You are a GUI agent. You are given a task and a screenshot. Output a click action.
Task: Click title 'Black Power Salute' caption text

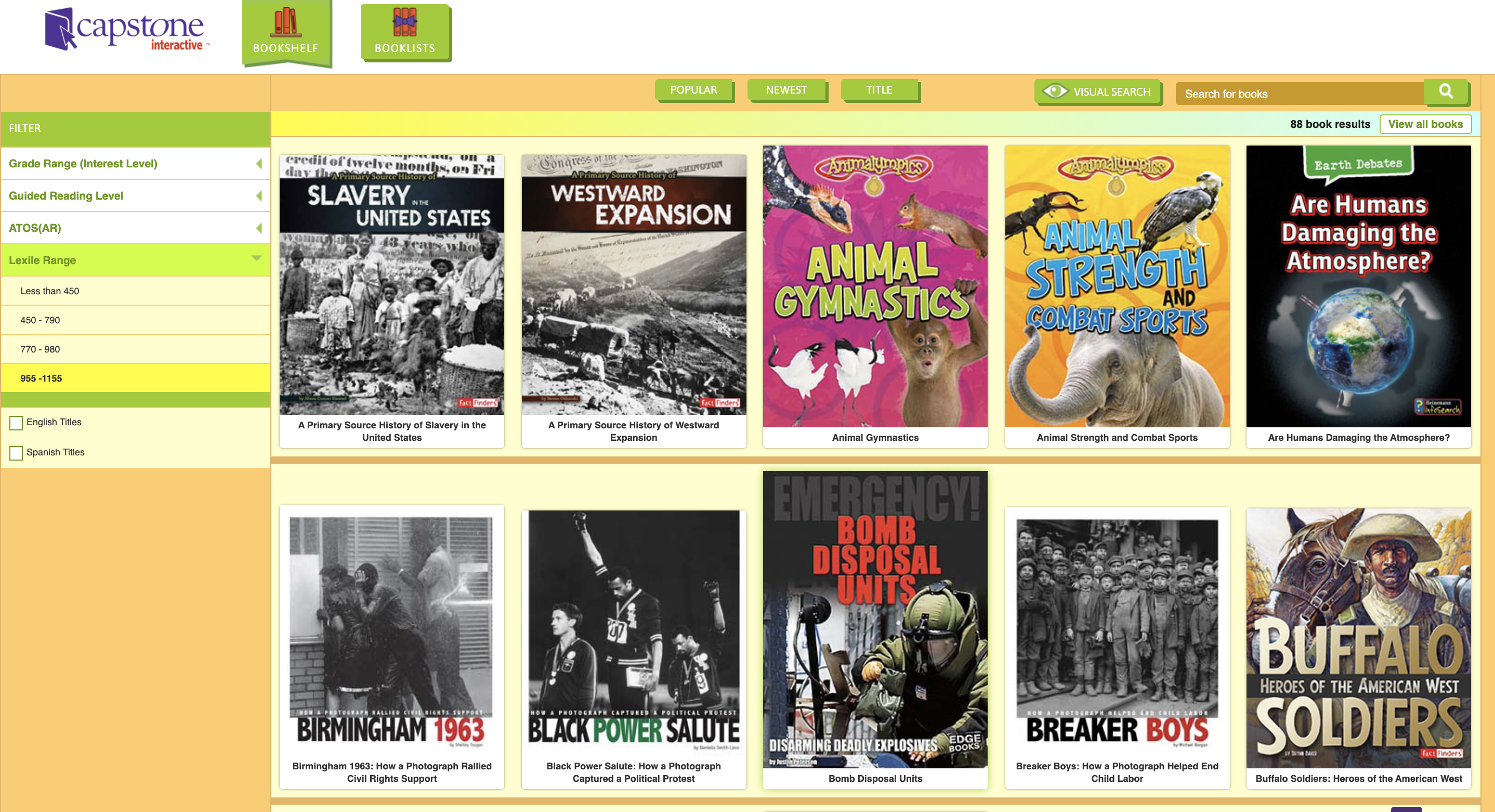(x=634, y=772)
